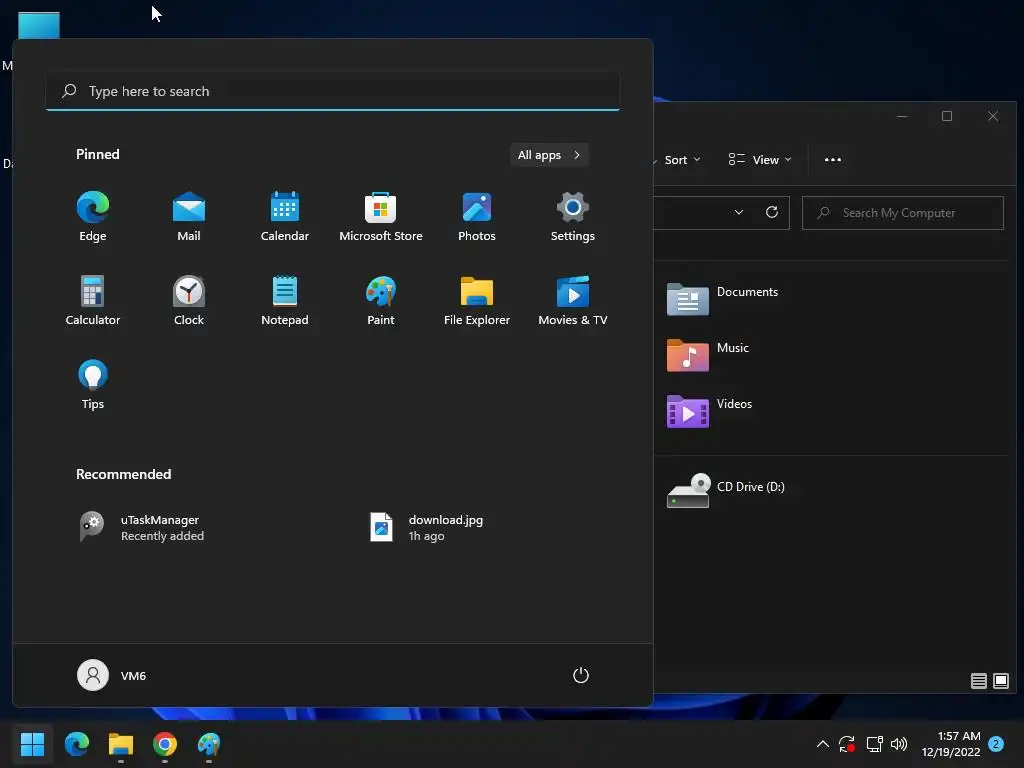Open Google Chrome from the taskbar

[x=165, y=744]
